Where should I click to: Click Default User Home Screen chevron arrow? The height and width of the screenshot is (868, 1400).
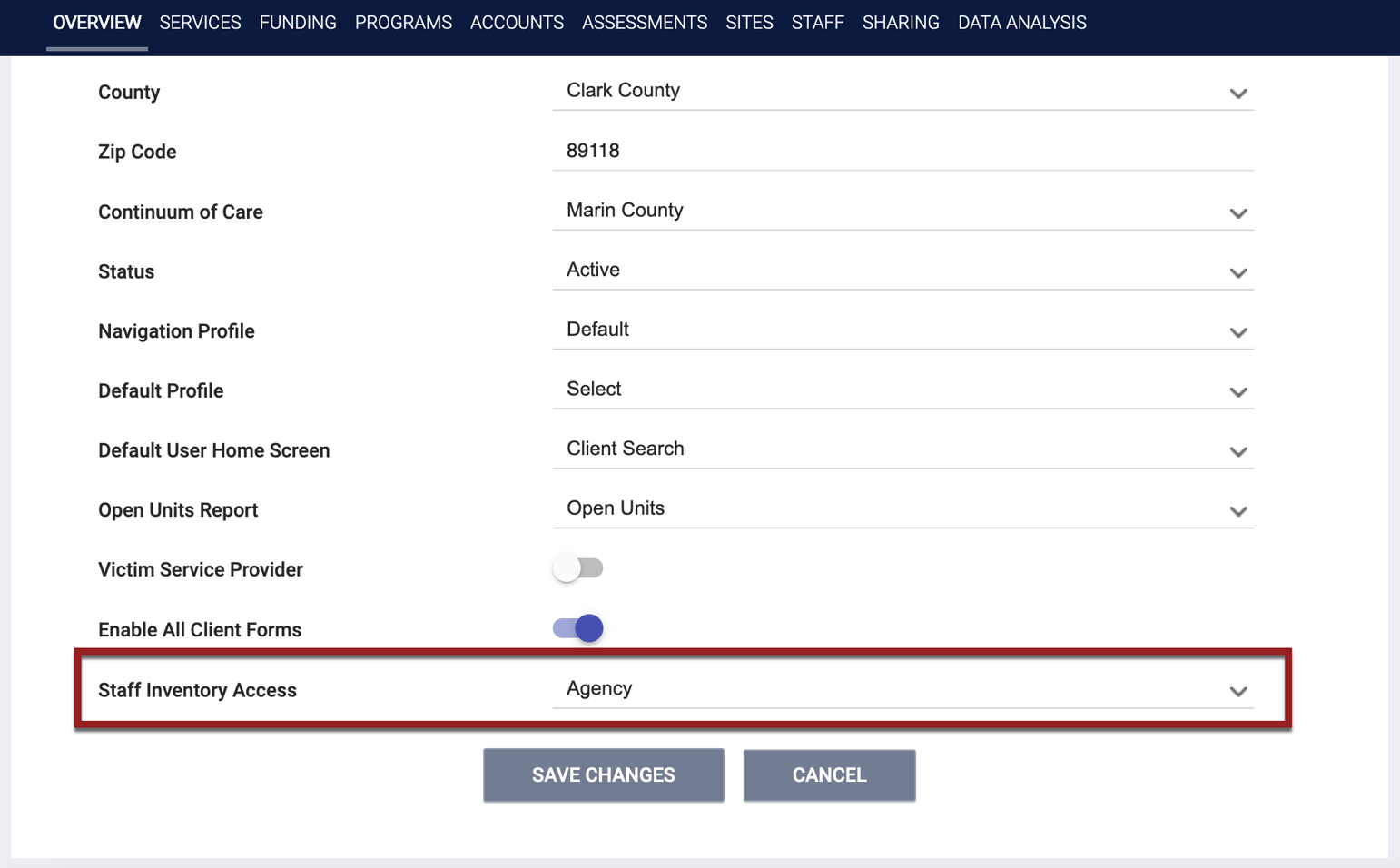coord(1238,452)
